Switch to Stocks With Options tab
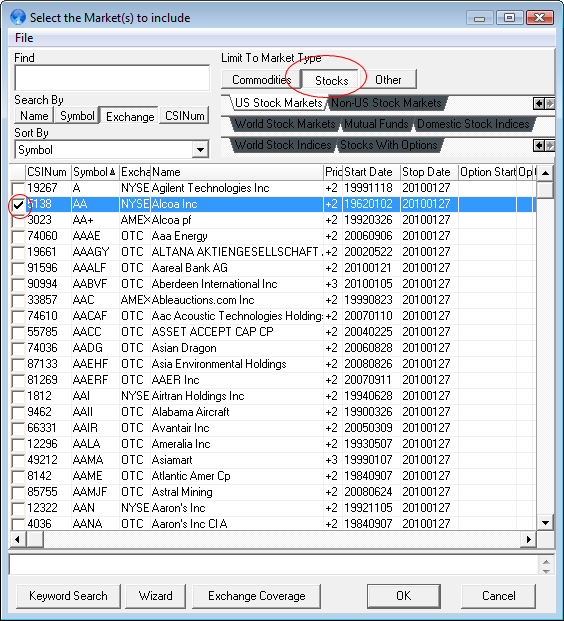 tap(389, 145)
